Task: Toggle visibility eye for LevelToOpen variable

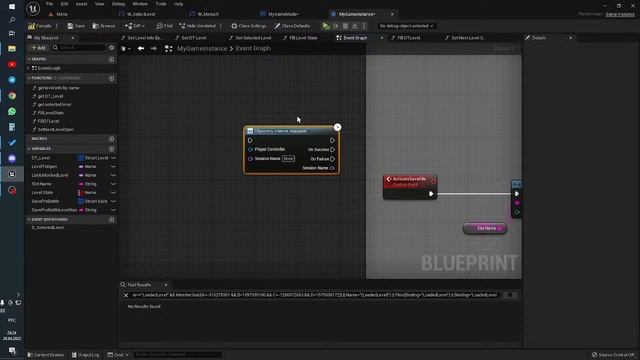Action: 113,167
